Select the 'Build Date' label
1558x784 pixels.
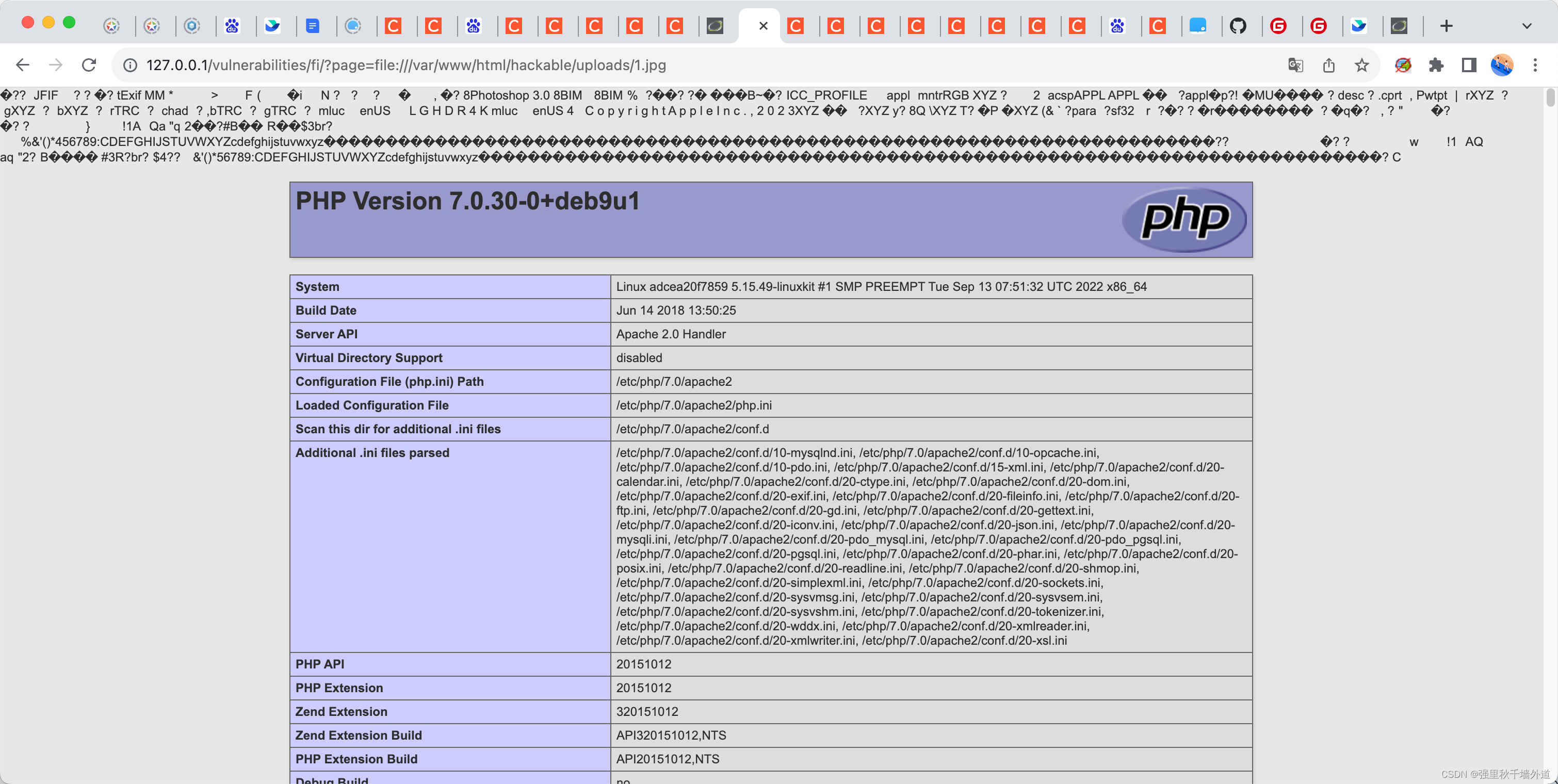coord(326,310)
